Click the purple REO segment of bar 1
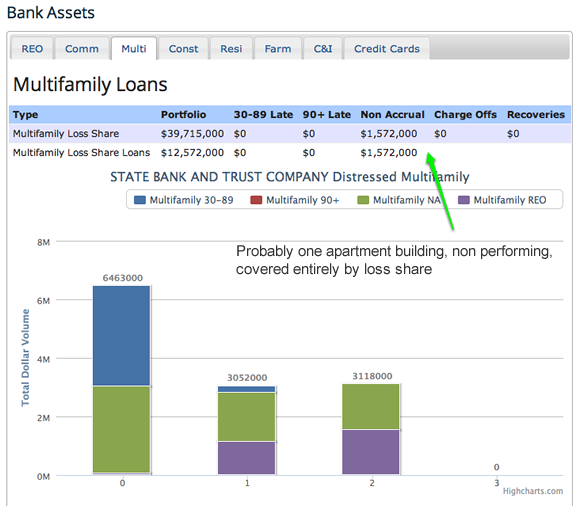 247,458
